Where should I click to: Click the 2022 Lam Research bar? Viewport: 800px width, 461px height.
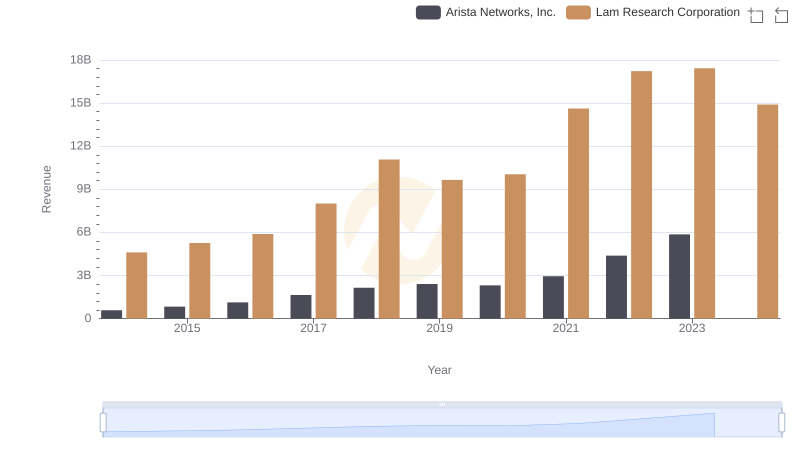(641, 195)
